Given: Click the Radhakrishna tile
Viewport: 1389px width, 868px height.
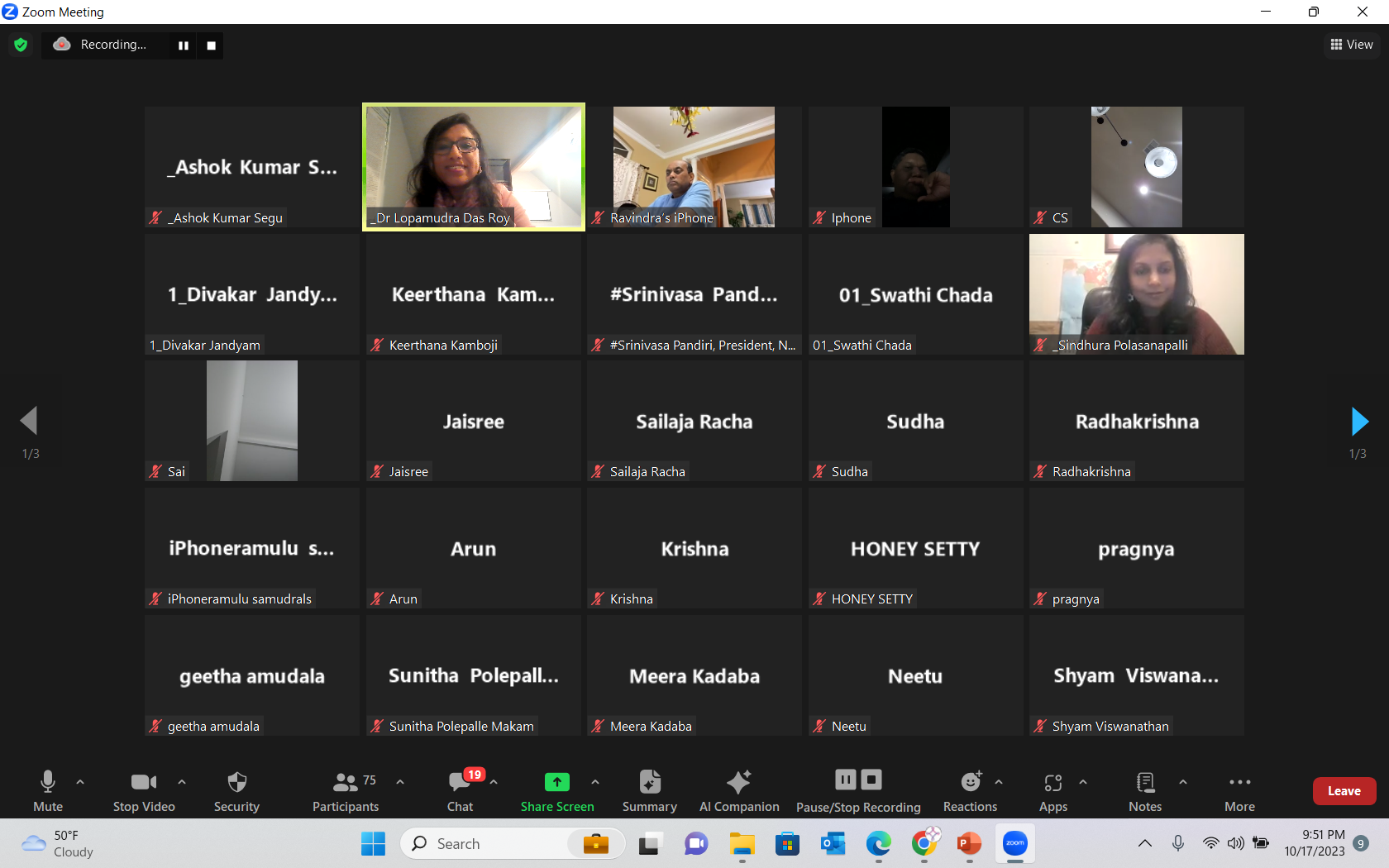Looking at the screenshot, I should point(1137,421).
